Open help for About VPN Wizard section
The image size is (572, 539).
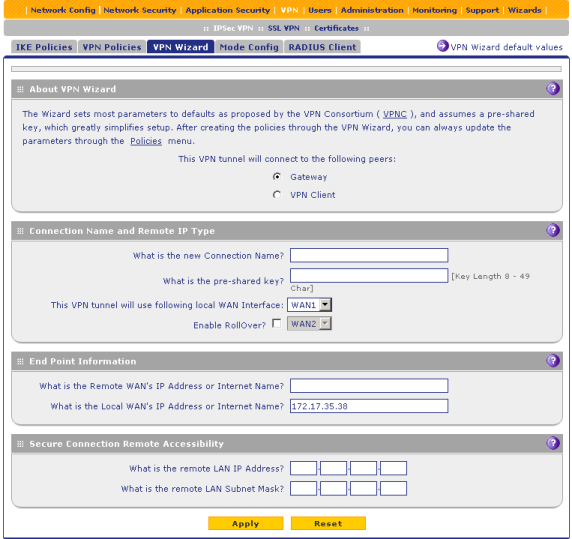553,89
